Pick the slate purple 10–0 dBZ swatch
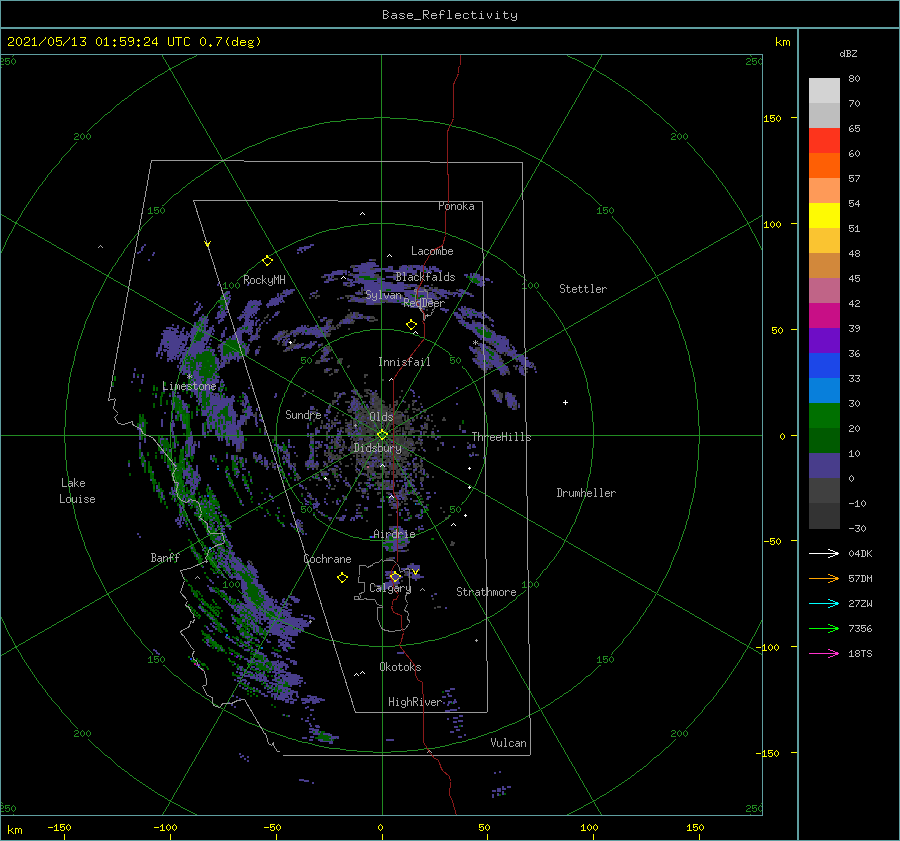The height and width of the screenshot is (841, 900). pos(824,466)
